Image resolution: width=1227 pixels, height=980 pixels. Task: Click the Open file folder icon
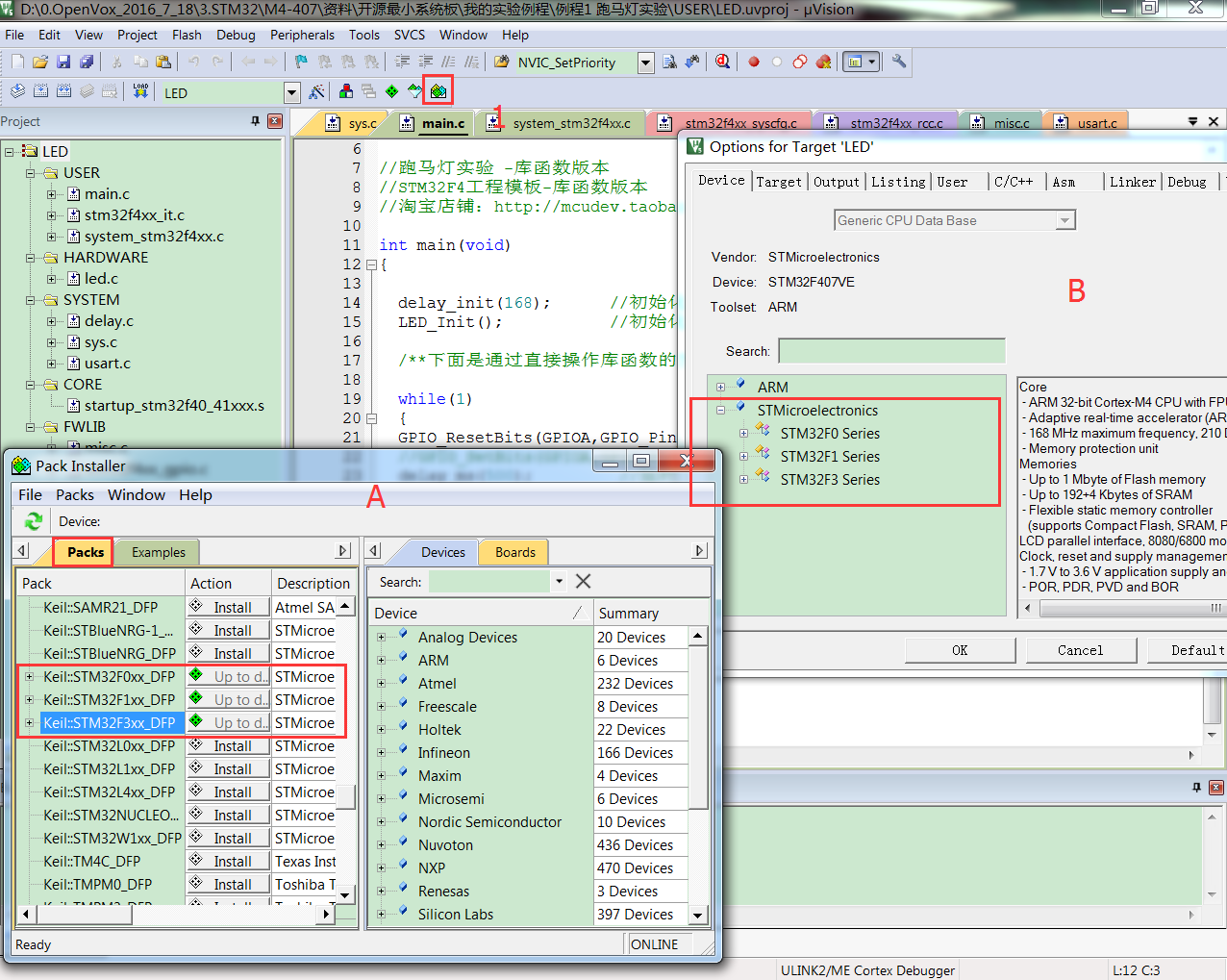pos(40,62)
